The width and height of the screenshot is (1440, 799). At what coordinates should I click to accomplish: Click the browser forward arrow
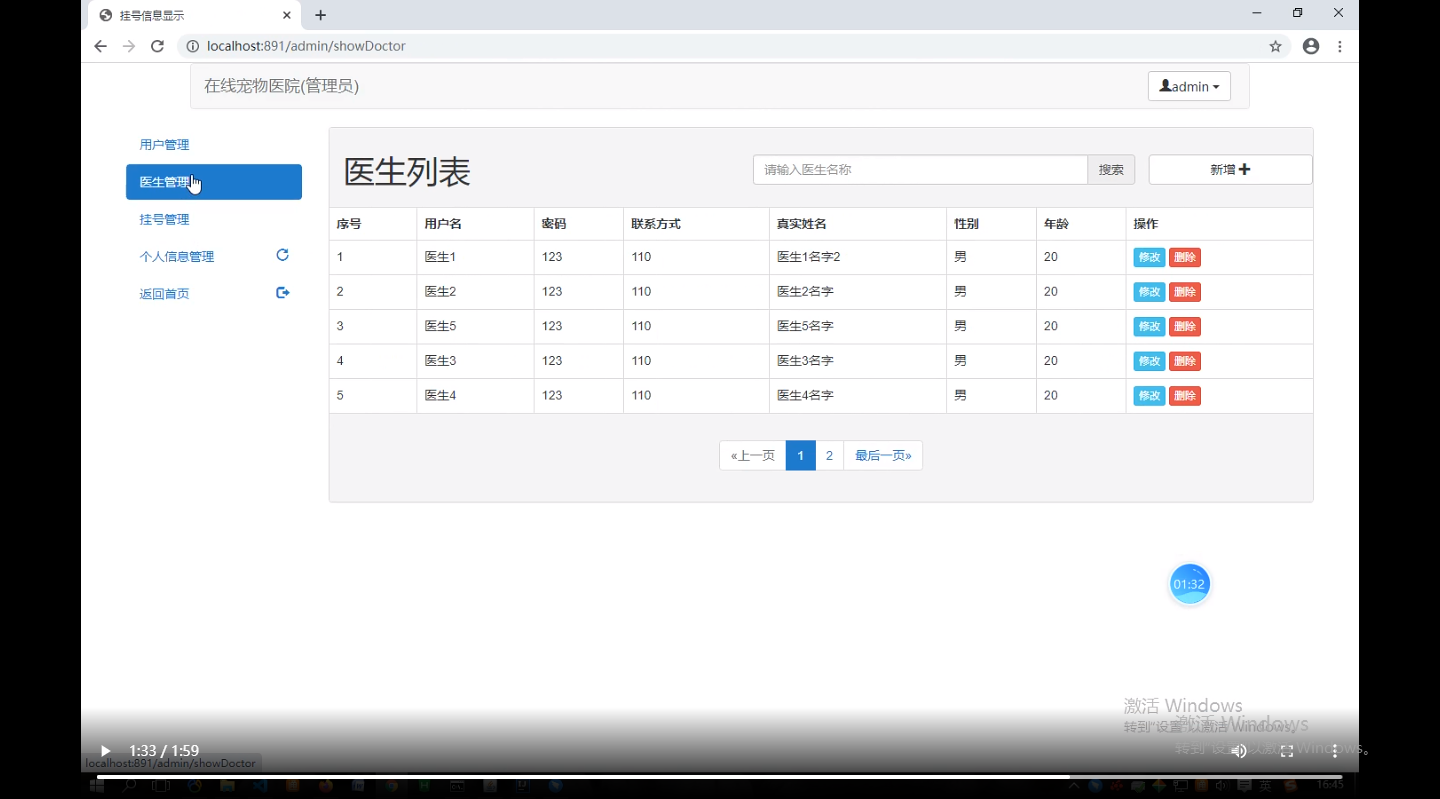tap(128, 46)
